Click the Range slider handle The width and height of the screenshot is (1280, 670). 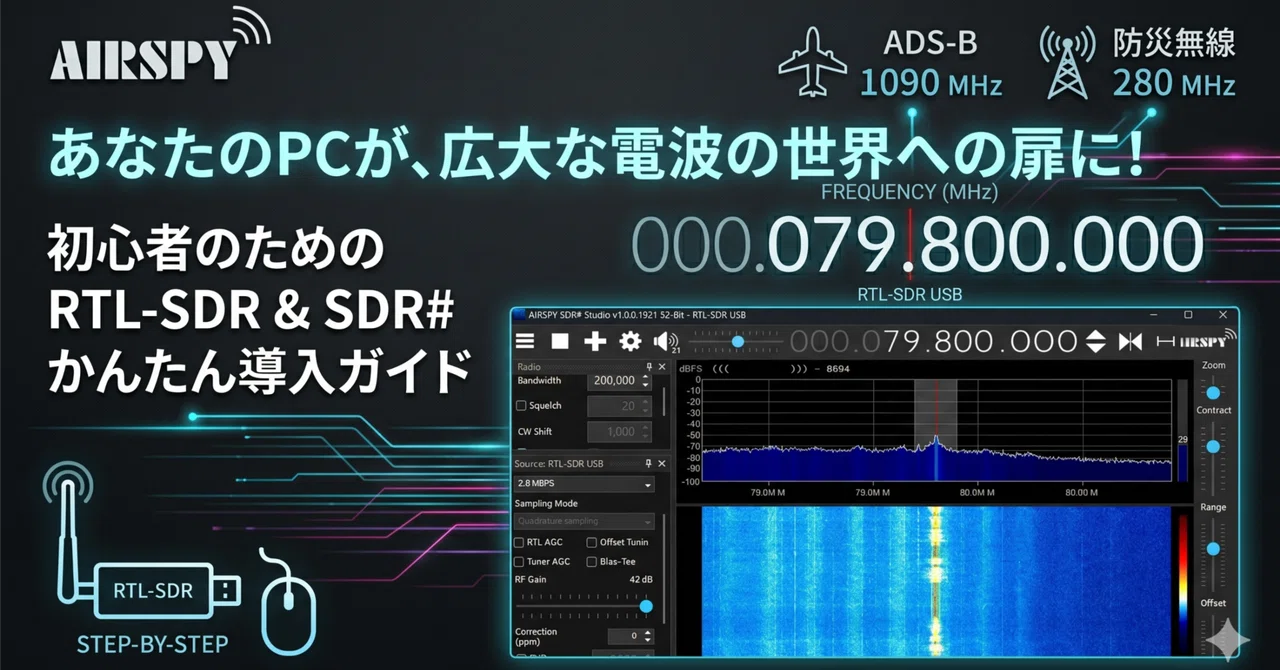tap(1214, 549)
